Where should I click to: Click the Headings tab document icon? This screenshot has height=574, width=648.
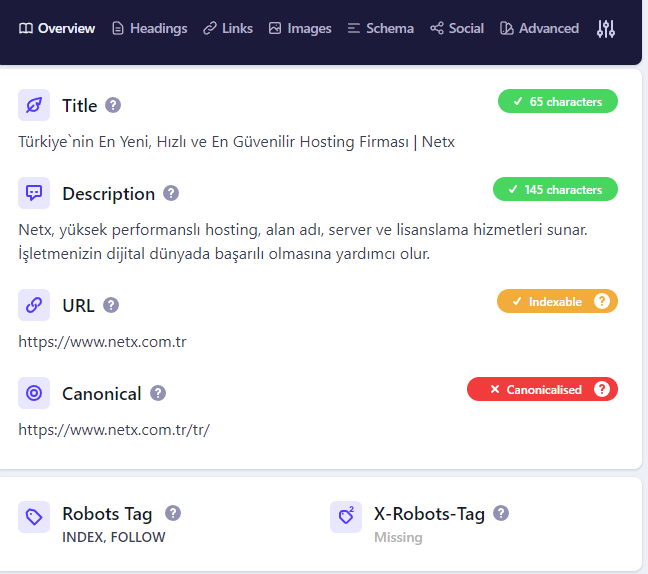[x=118, y=29]
